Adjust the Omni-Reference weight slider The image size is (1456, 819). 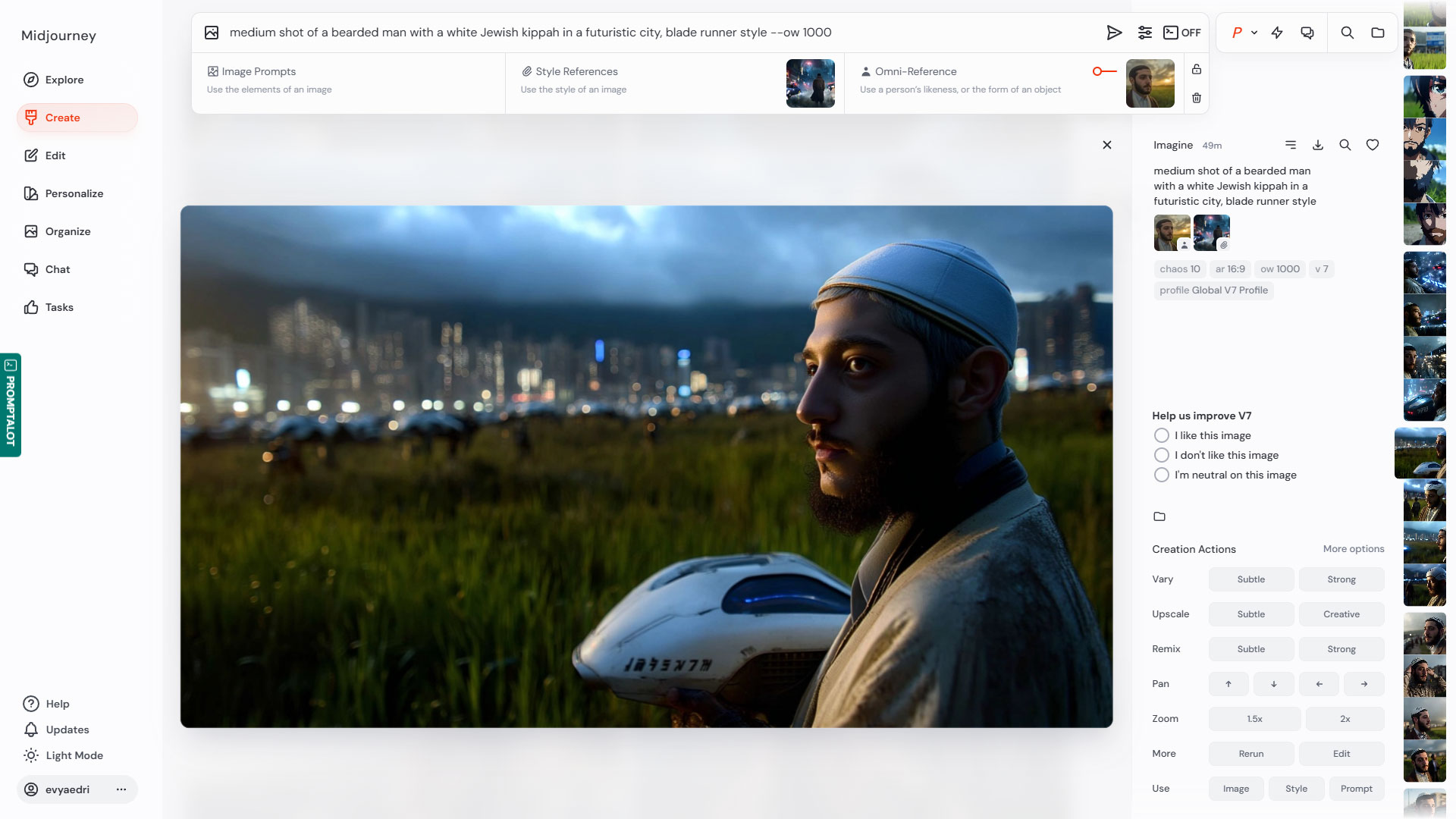point(1104,71)
